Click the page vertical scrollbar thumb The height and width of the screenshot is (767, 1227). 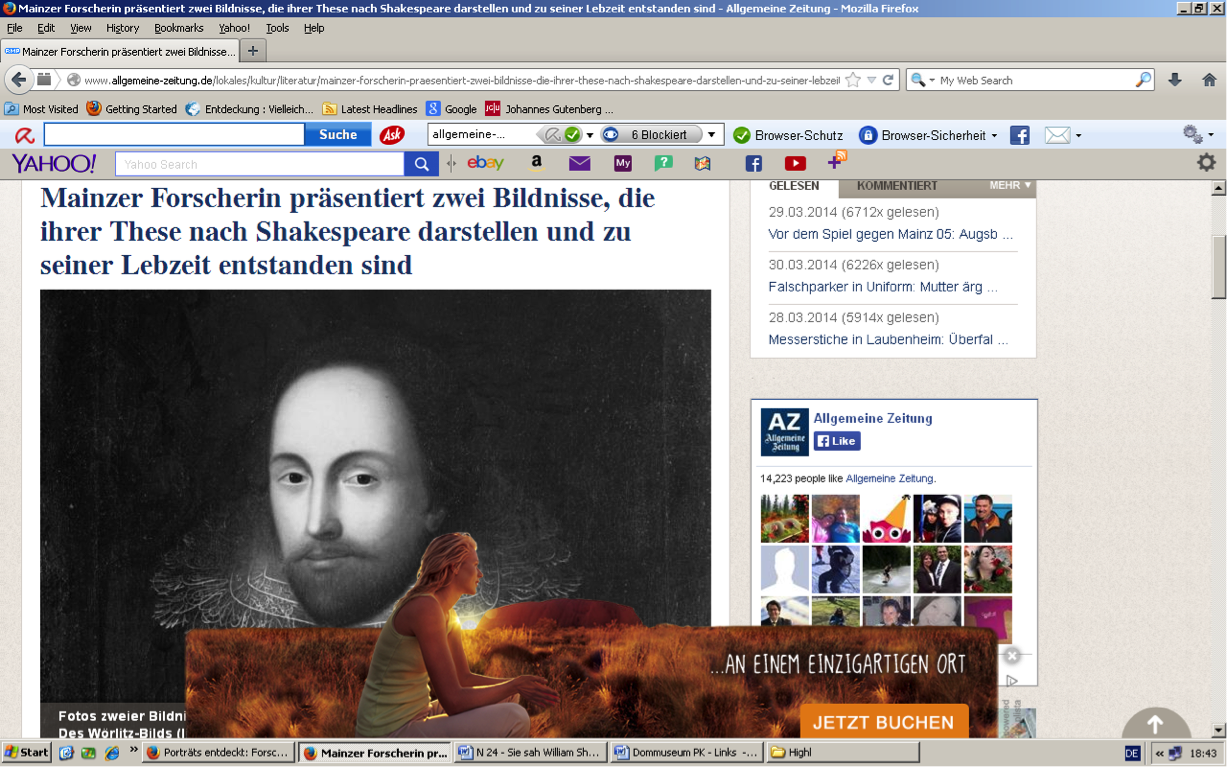coord(1218,268)
